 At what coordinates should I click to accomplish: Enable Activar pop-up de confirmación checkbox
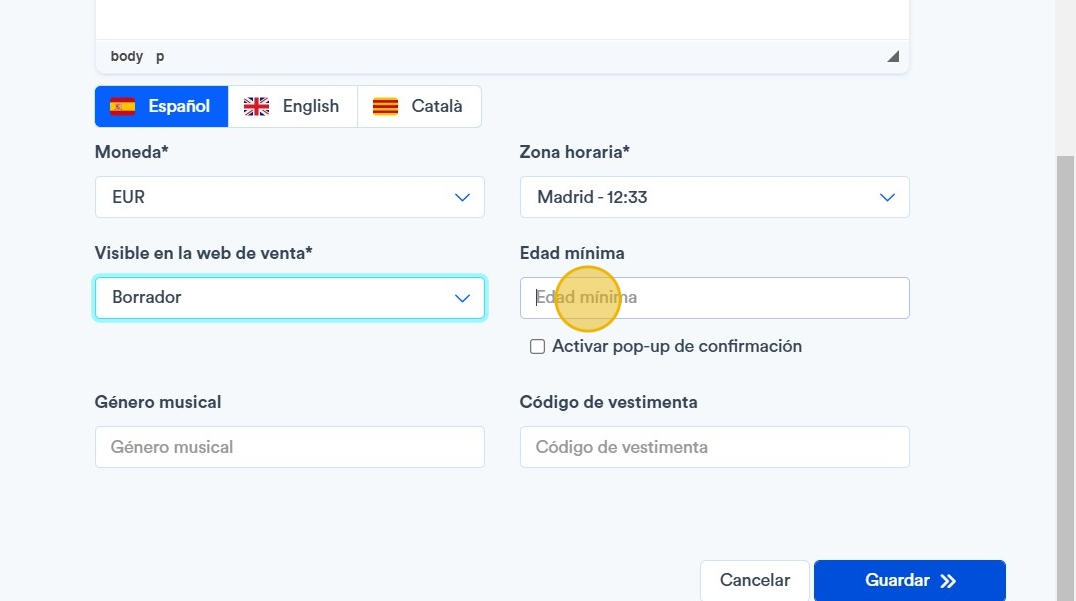537,347
